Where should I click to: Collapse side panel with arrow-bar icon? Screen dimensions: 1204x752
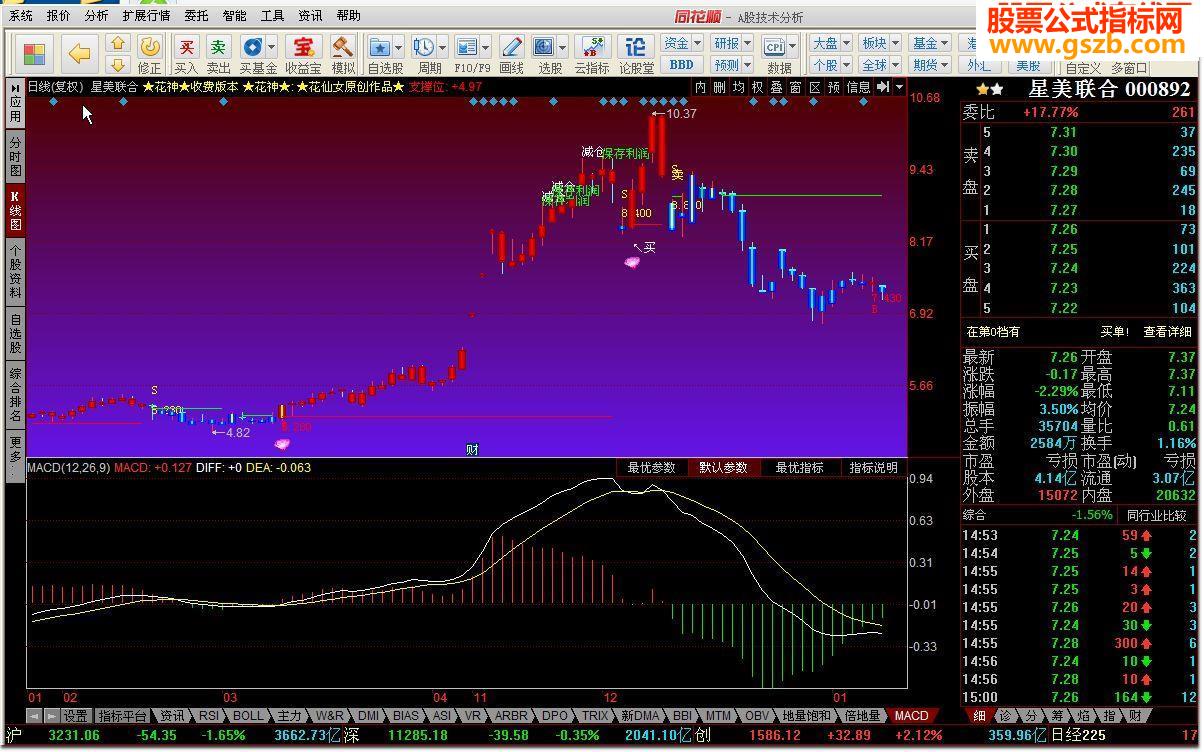point(883,87)
